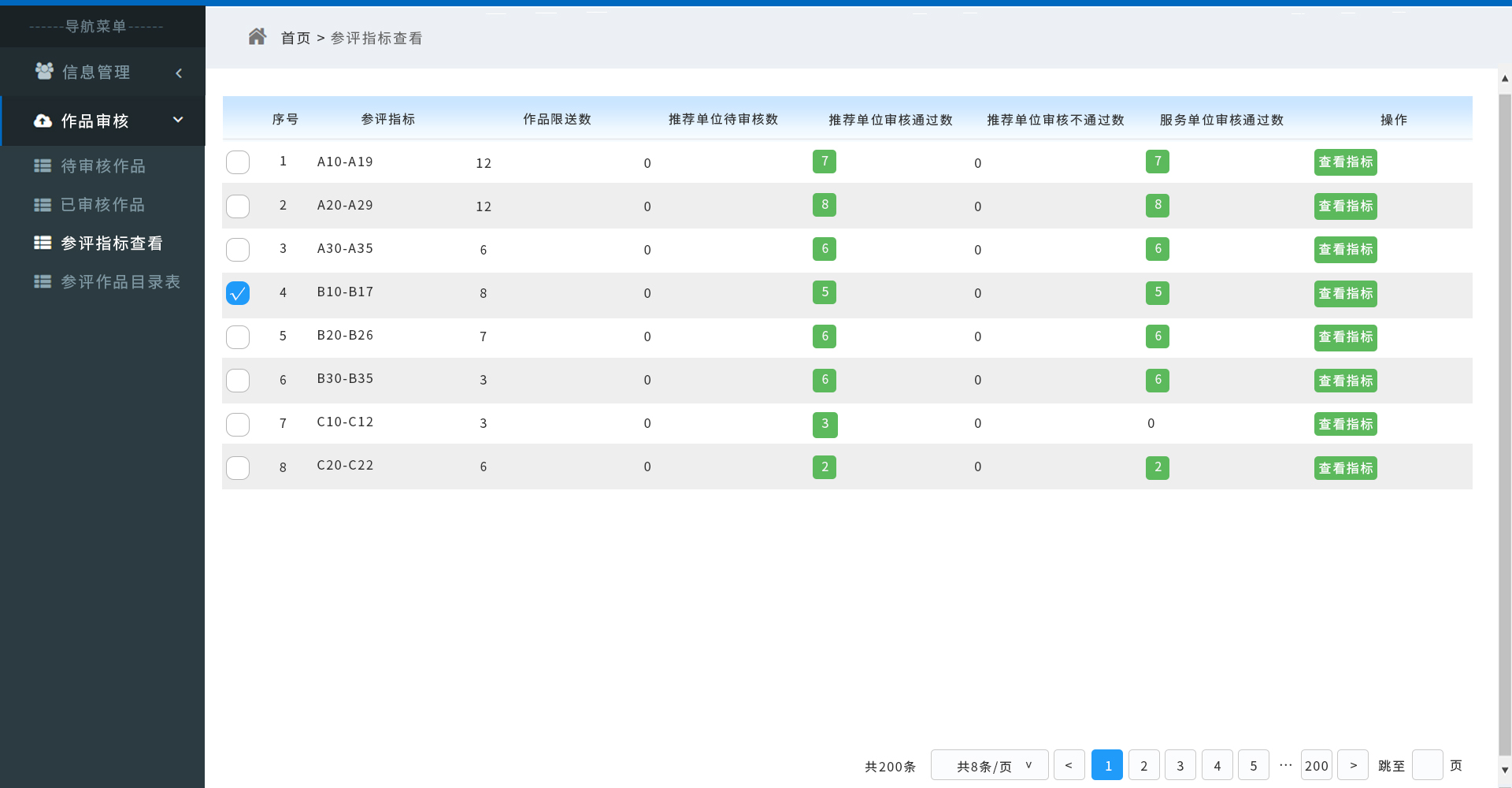
Task: Collapse the 作品审核 menu chevron
Action: (x=178, y=121)
